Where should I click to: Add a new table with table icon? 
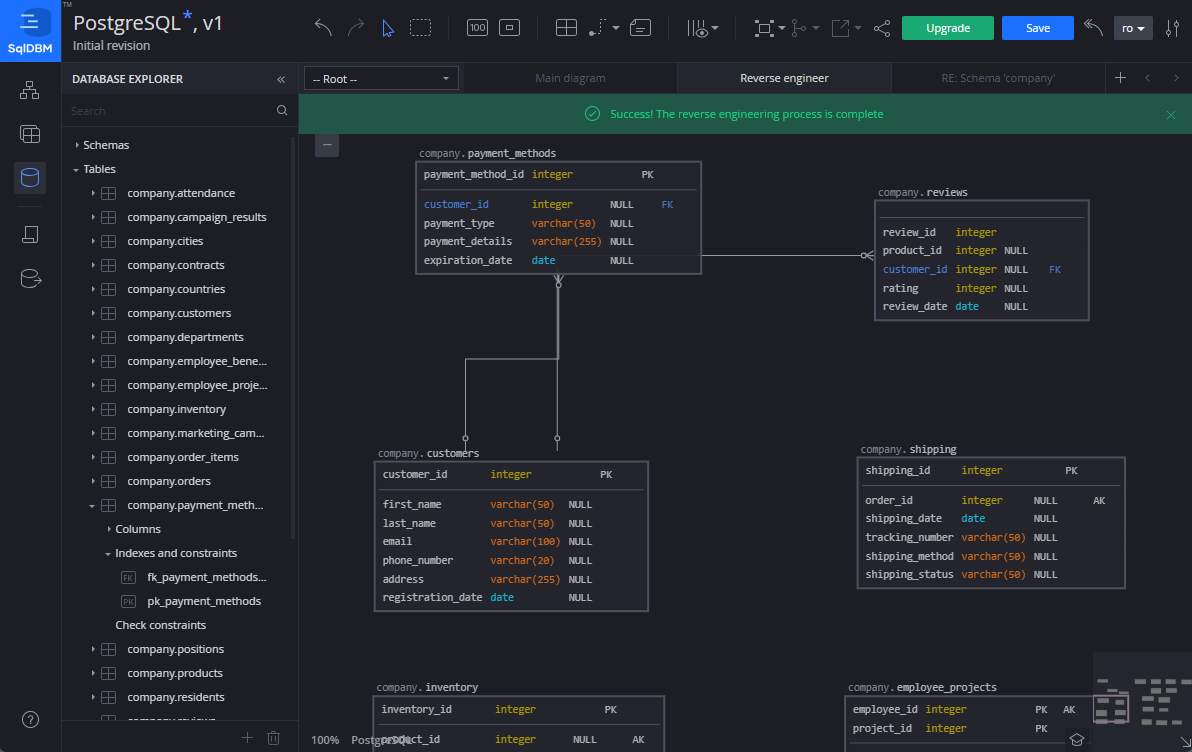(566, 28)
